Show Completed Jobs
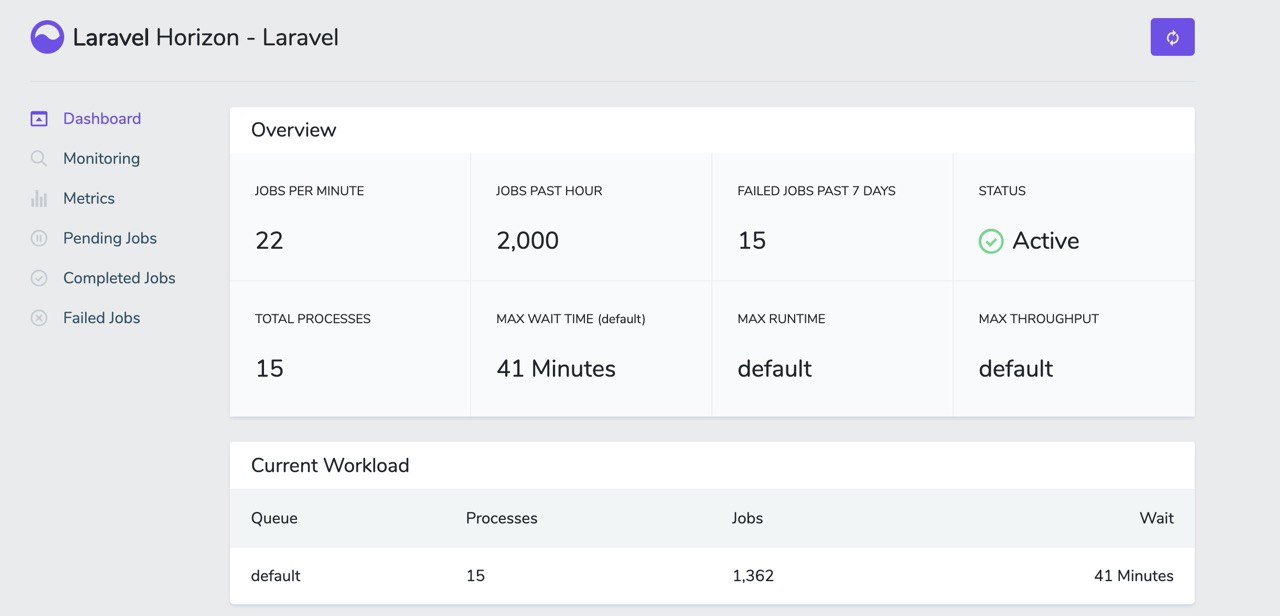 tap(119, 278)
